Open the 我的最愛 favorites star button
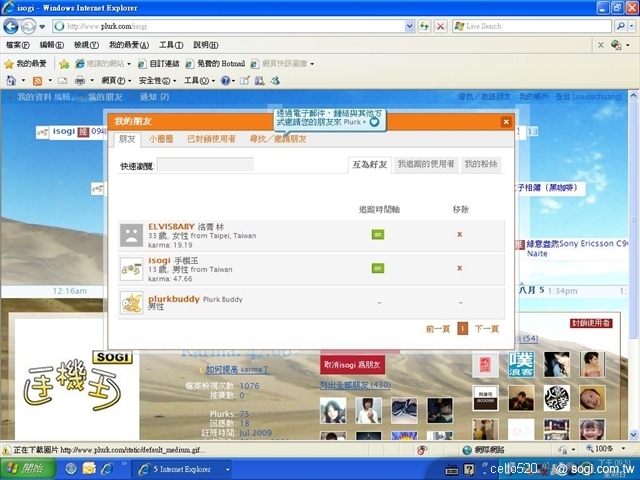This screenshot has width=640, height=480. [x=25, y=64]
